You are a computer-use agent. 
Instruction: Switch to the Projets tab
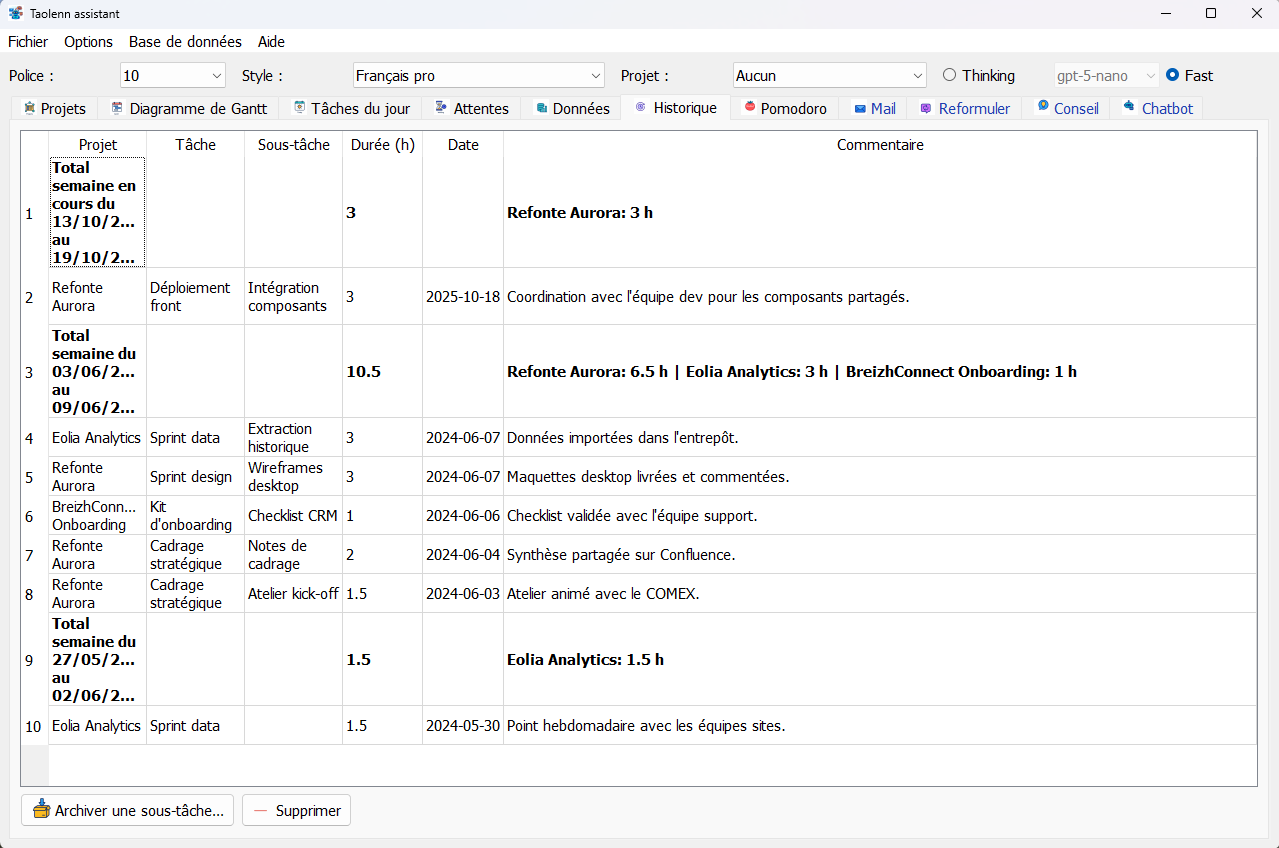coord(55,108)
